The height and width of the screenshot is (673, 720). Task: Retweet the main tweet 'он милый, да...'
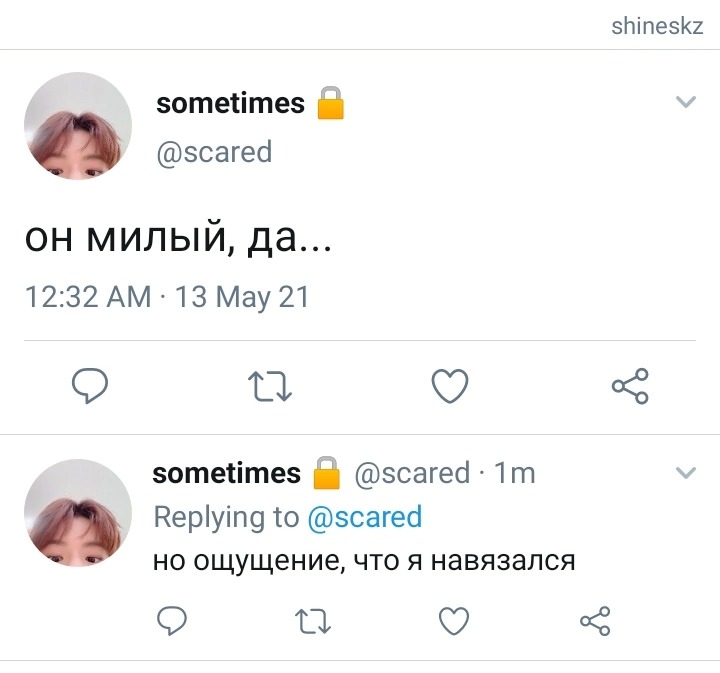(x=270, y=386)
